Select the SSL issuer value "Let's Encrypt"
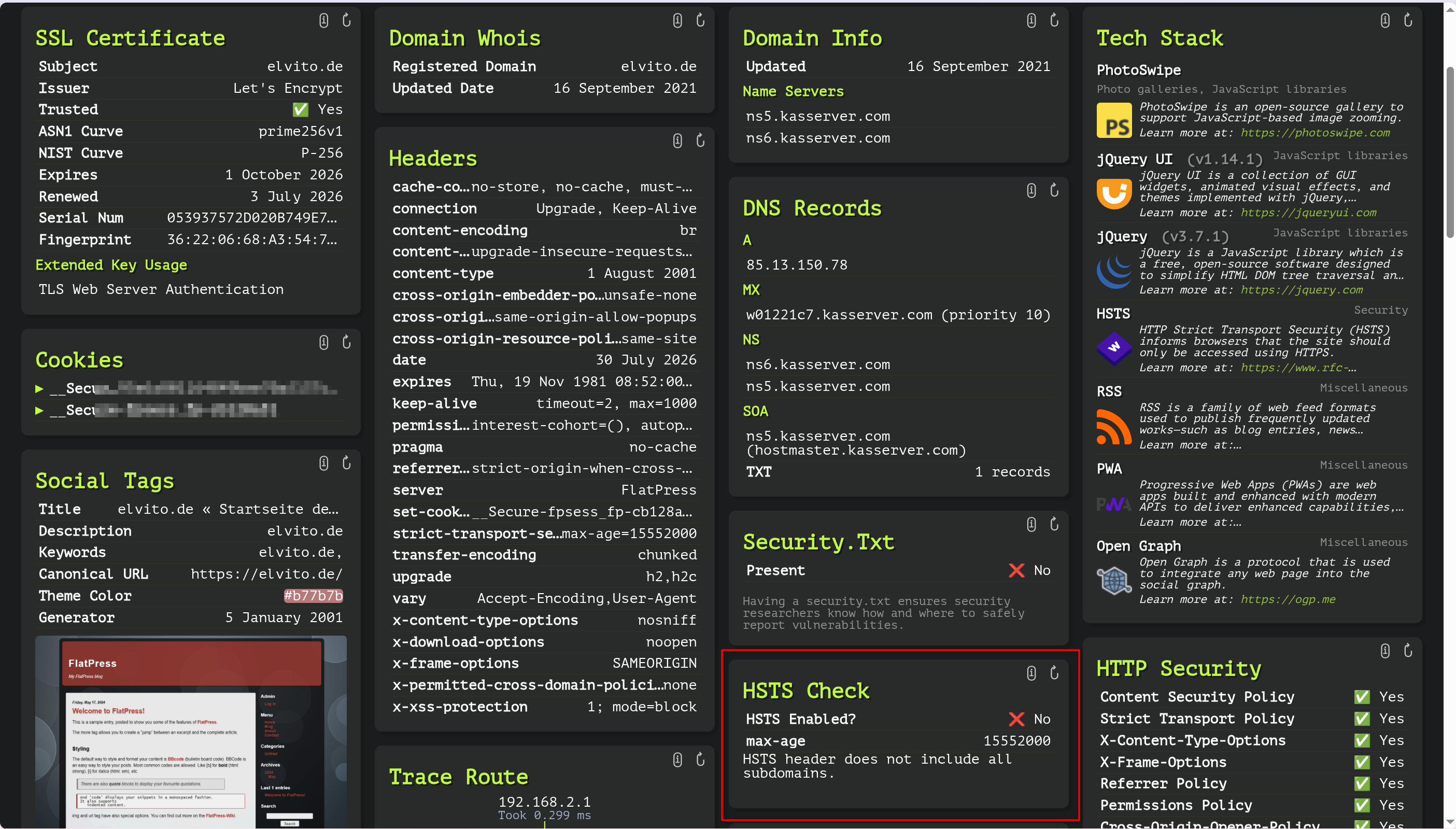 pos(288,88)
